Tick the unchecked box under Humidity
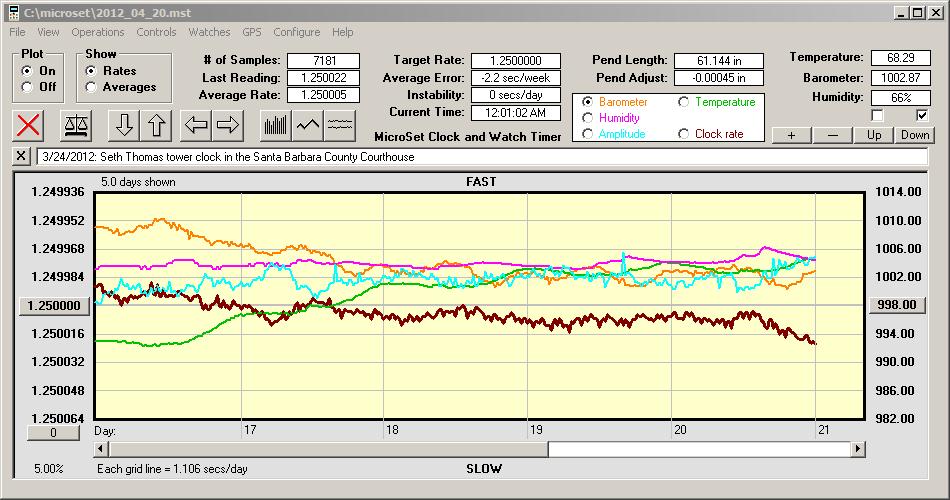 click(x=877, y=115)
